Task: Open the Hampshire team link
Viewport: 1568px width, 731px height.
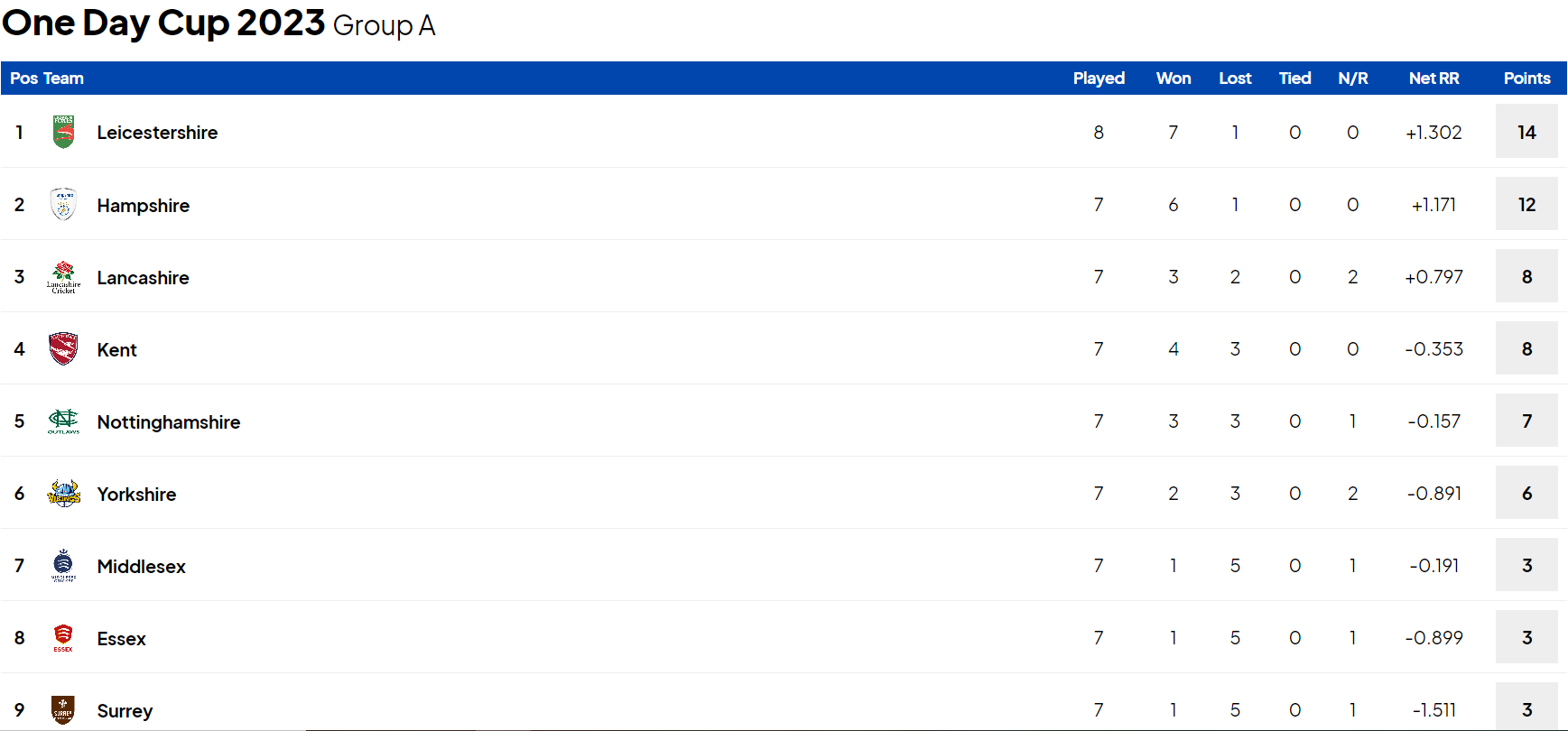Action: click(144, 206)
